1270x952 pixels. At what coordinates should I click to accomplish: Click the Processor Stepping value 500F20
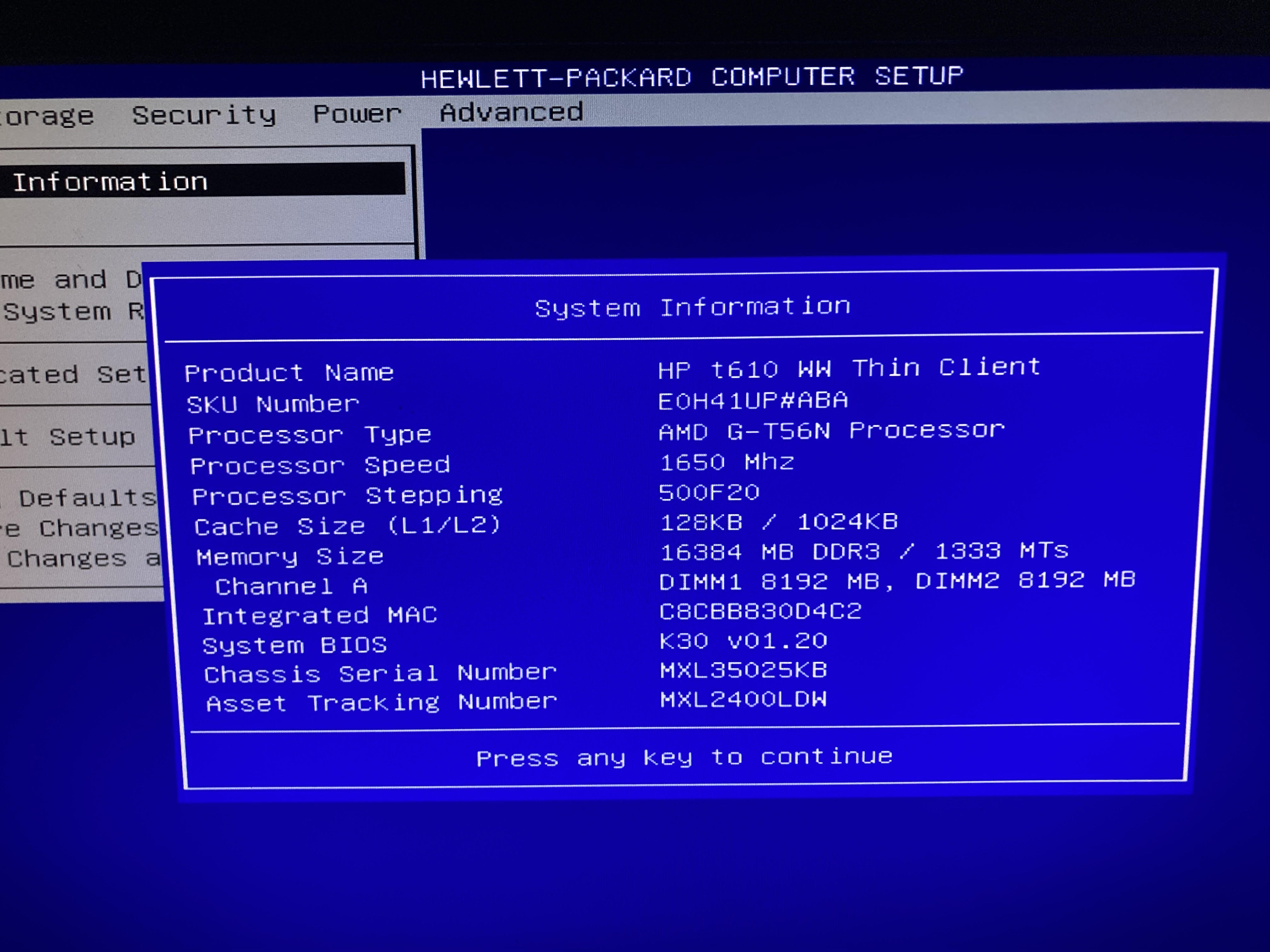click(709, 492)
